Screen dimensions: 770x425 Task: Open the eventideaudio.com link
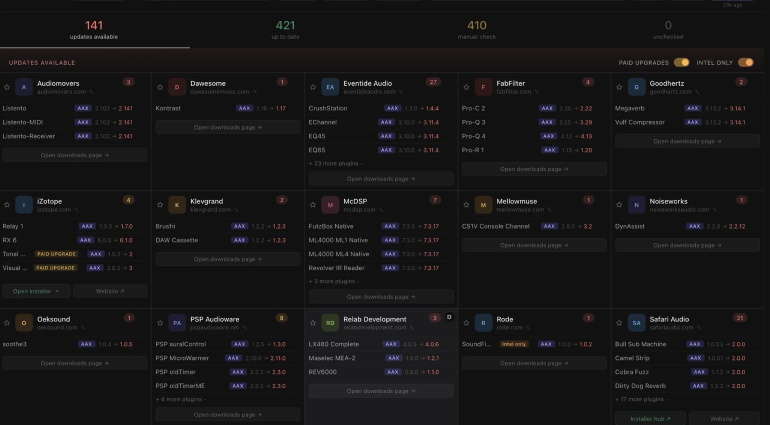click(x=369, y=92)
